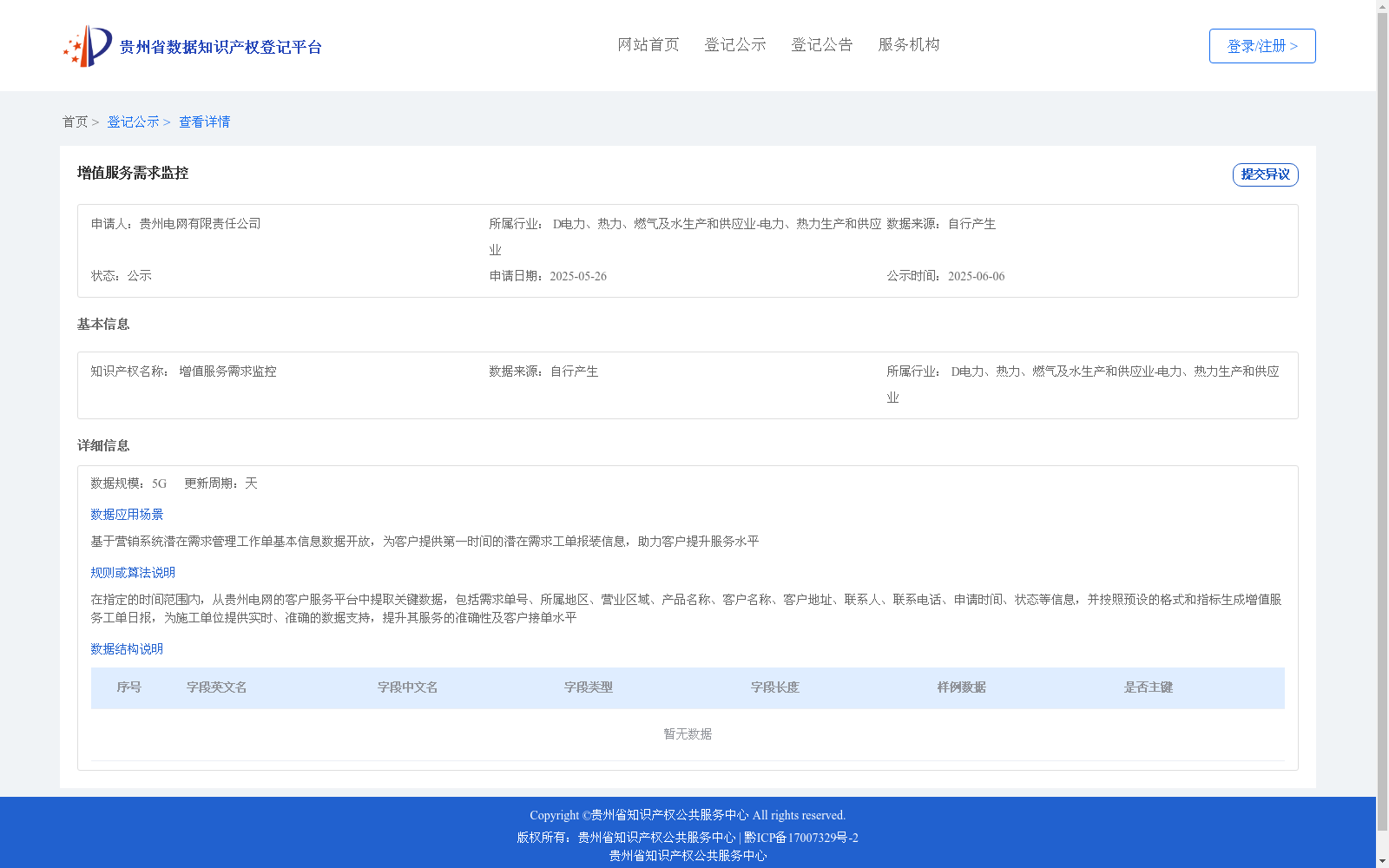Click the 字段中文名 column header
1389x868 pixels.
coord(407,687)
